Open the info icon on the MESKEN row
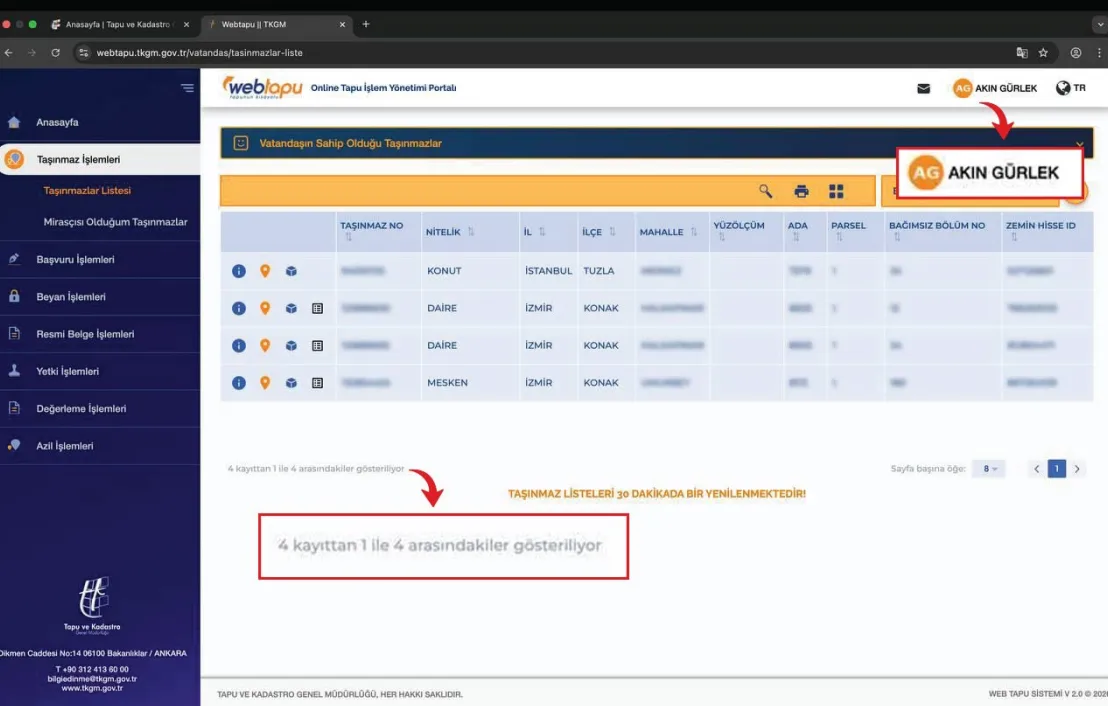The height and width of the screenshot is (706, 1108). (x=239, y=382)
